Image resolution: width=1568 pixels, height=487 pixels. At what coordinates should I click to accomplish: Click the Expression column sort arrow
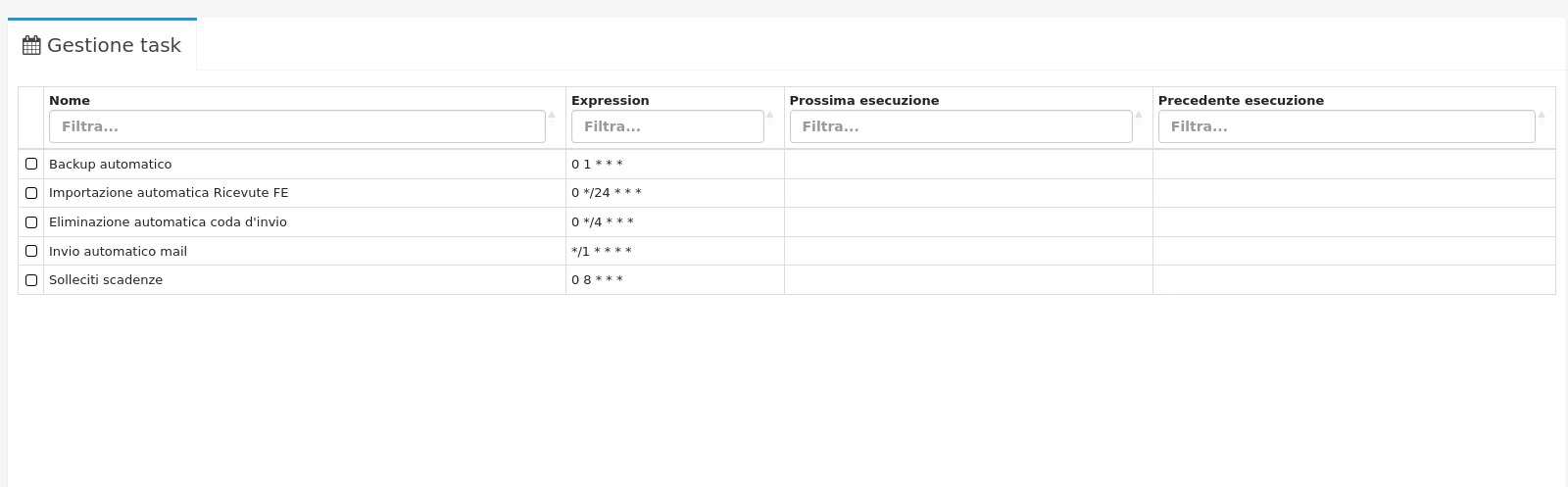769,115
